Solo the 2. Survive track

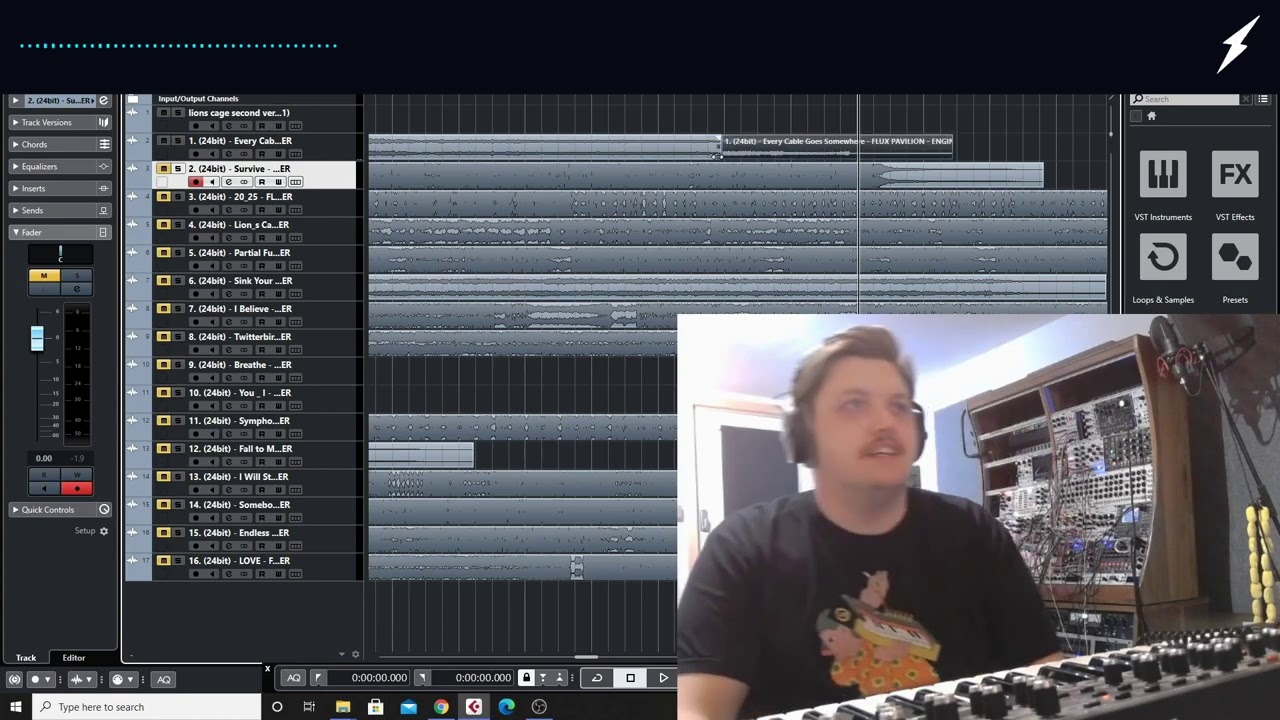tap(178, 169)
